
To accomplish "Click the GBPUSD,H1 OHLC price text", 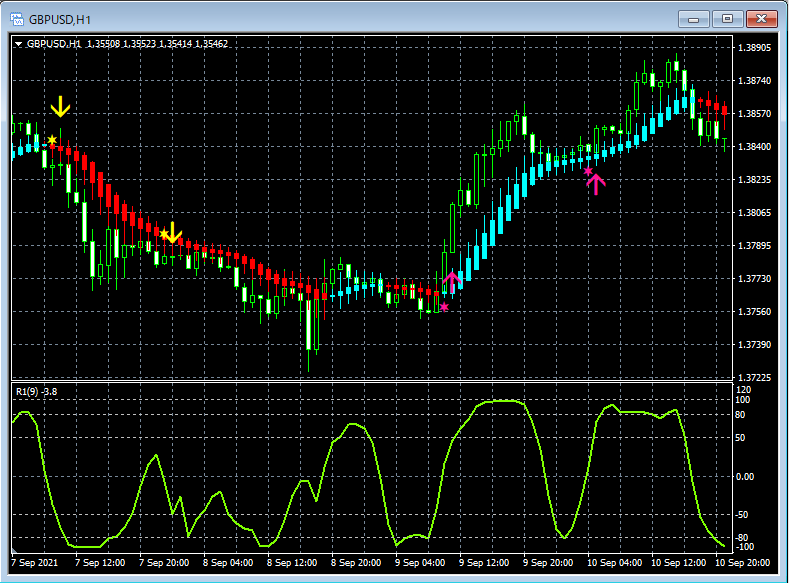I will pos(157,44).
